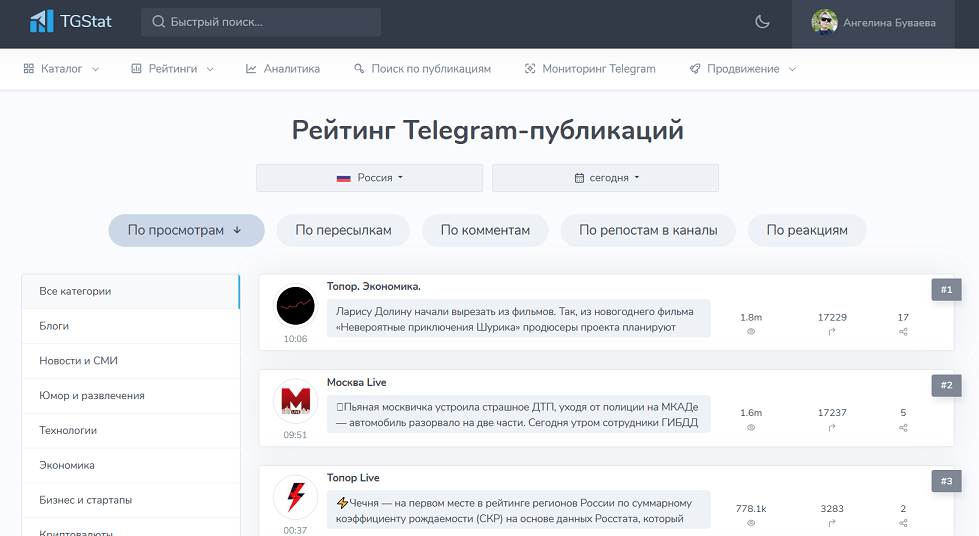Open Мониторинг Telegram menu item
This screenshot has height=536, width=979.
[x=589, y=69]
